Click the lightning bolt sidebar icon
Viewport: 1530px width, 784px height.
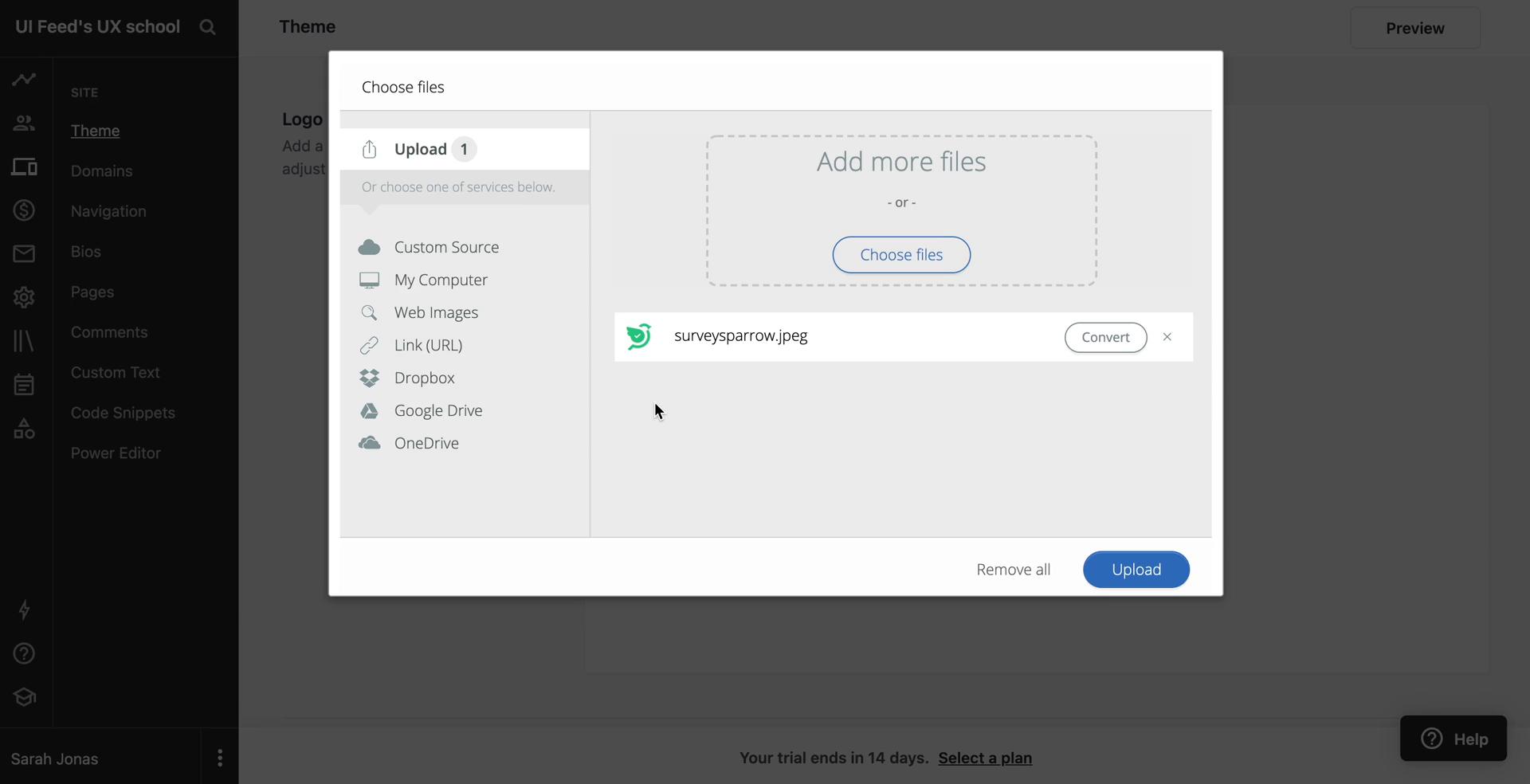[x=24, y=610]
